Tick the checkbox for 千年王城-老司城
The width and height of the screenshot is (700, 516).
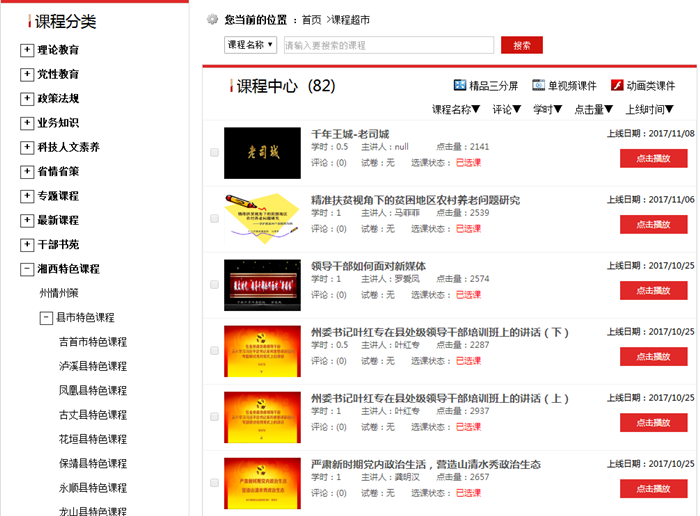[x=214, y=153]
